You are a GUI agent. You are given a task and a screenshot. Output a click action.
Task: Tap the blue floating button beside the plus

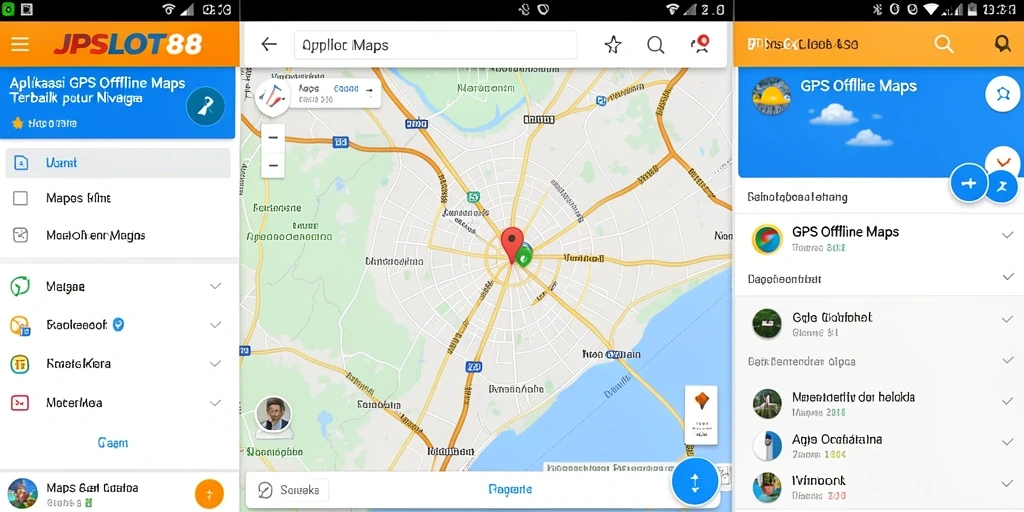coord(1002,187)
